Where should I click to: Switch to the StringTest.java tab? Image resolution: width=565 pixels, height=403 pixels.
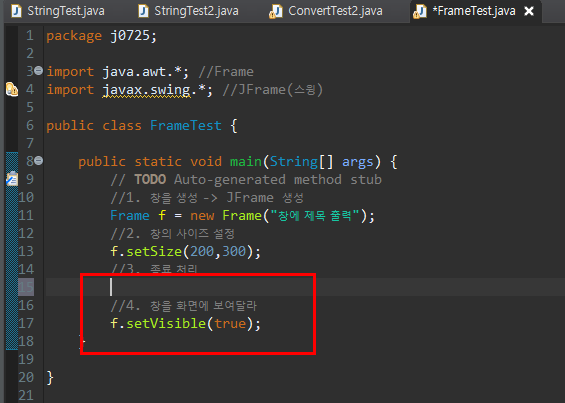tap(59, 11)
